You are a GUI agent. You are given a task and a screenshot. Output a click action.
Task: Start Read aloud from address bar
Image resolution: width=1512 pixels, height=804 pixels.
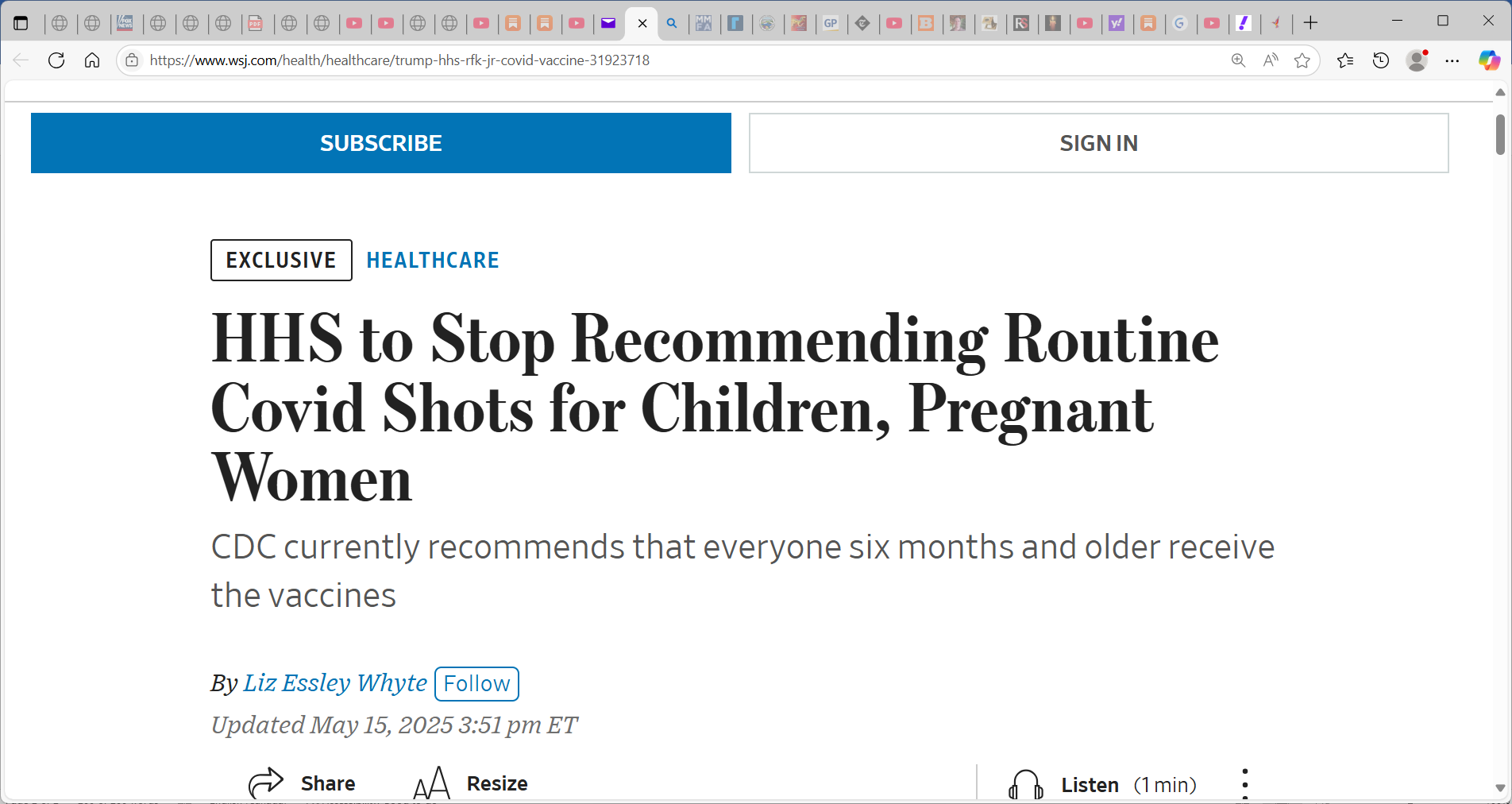point(1271,60)
